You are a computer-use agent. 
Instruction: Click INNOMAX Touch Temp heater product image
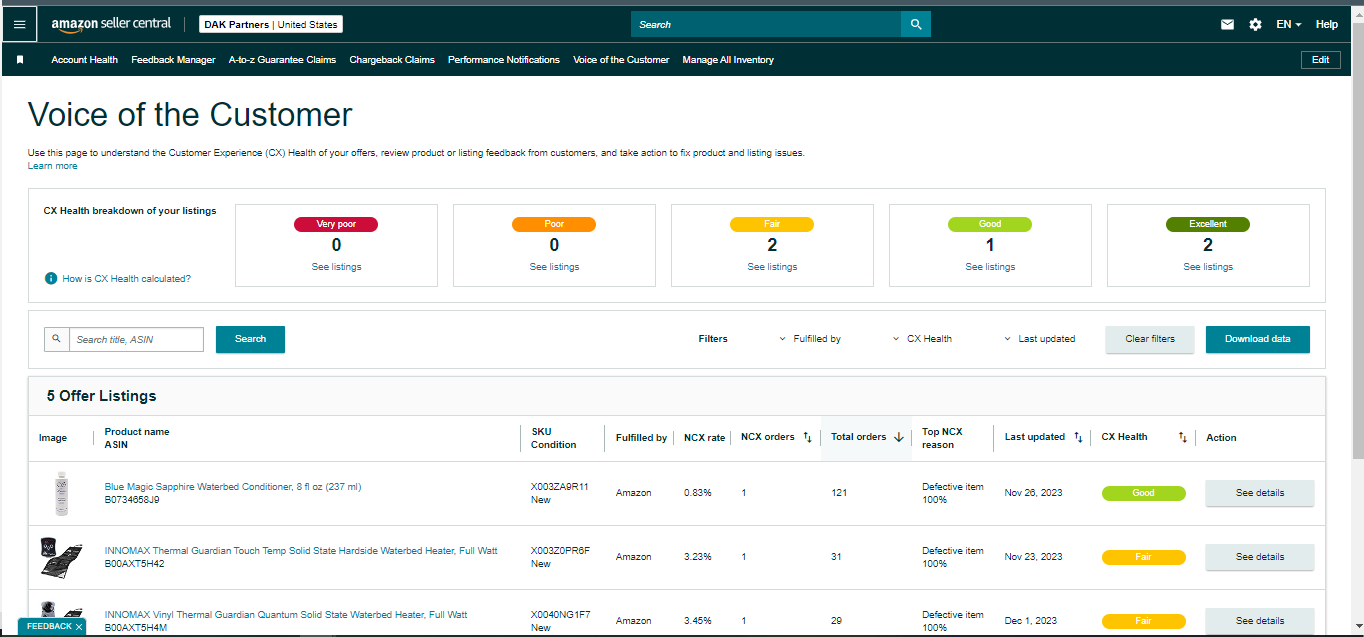[61, 557]
